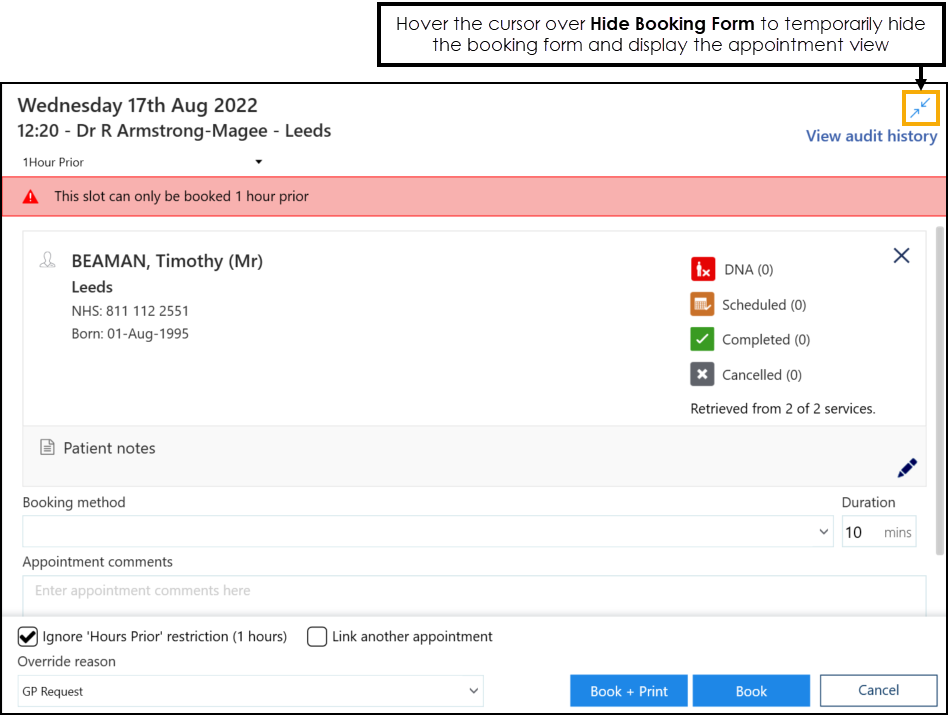
Task: Open the 1Hour Prior slot type dropdown
Action: click(142, 162)
